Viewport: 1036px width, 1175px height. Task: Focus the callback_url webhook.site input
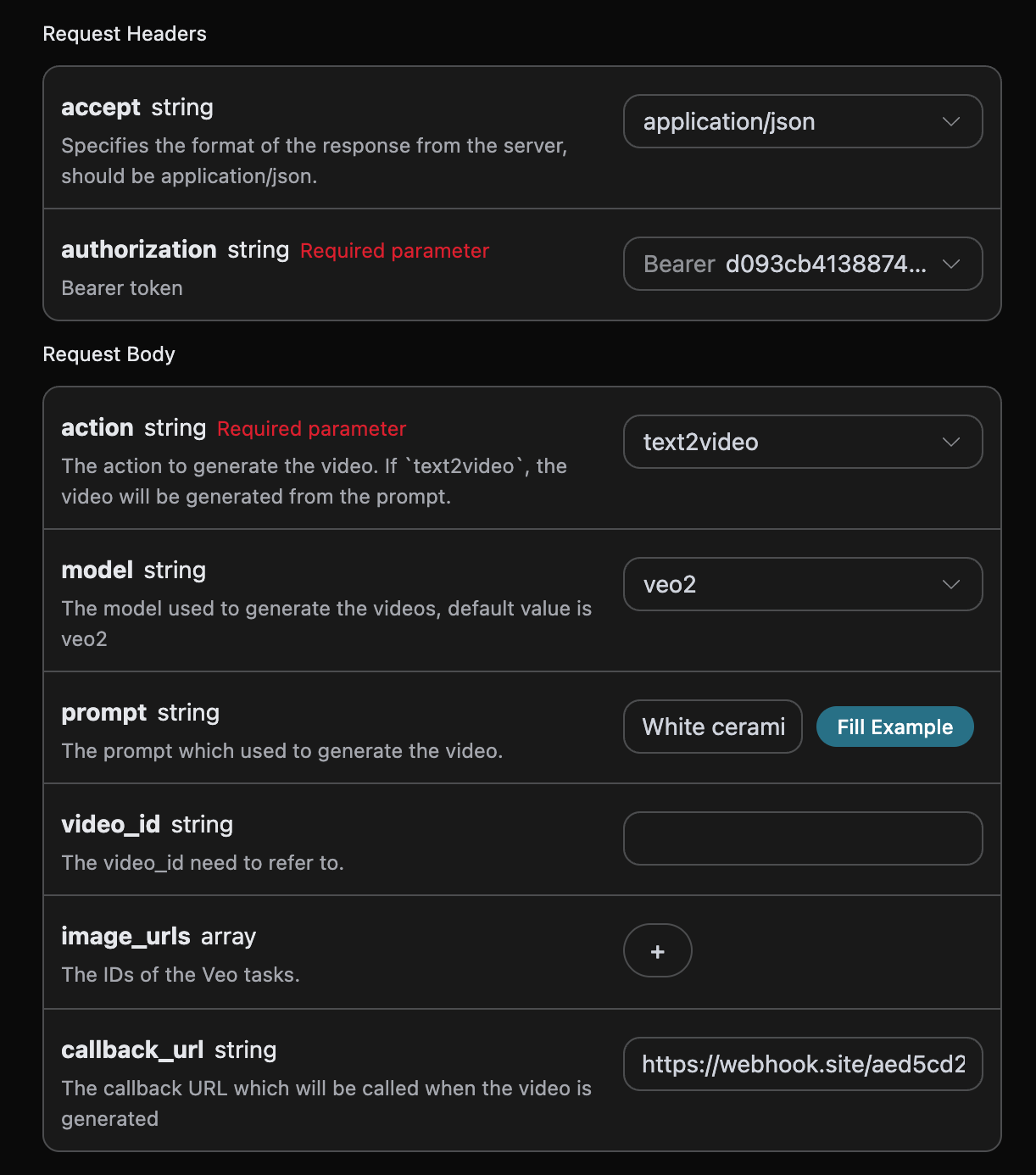pos(802,1065)
